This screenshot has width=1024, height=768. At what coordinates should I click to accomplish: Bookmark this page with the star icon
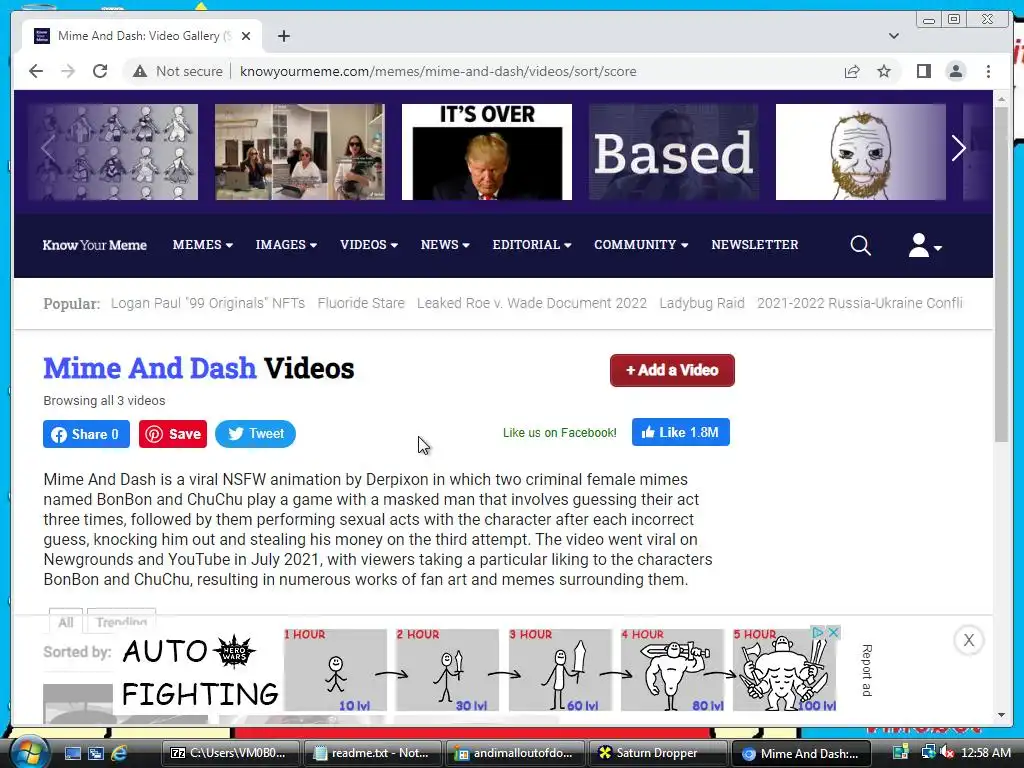[884, 71]
